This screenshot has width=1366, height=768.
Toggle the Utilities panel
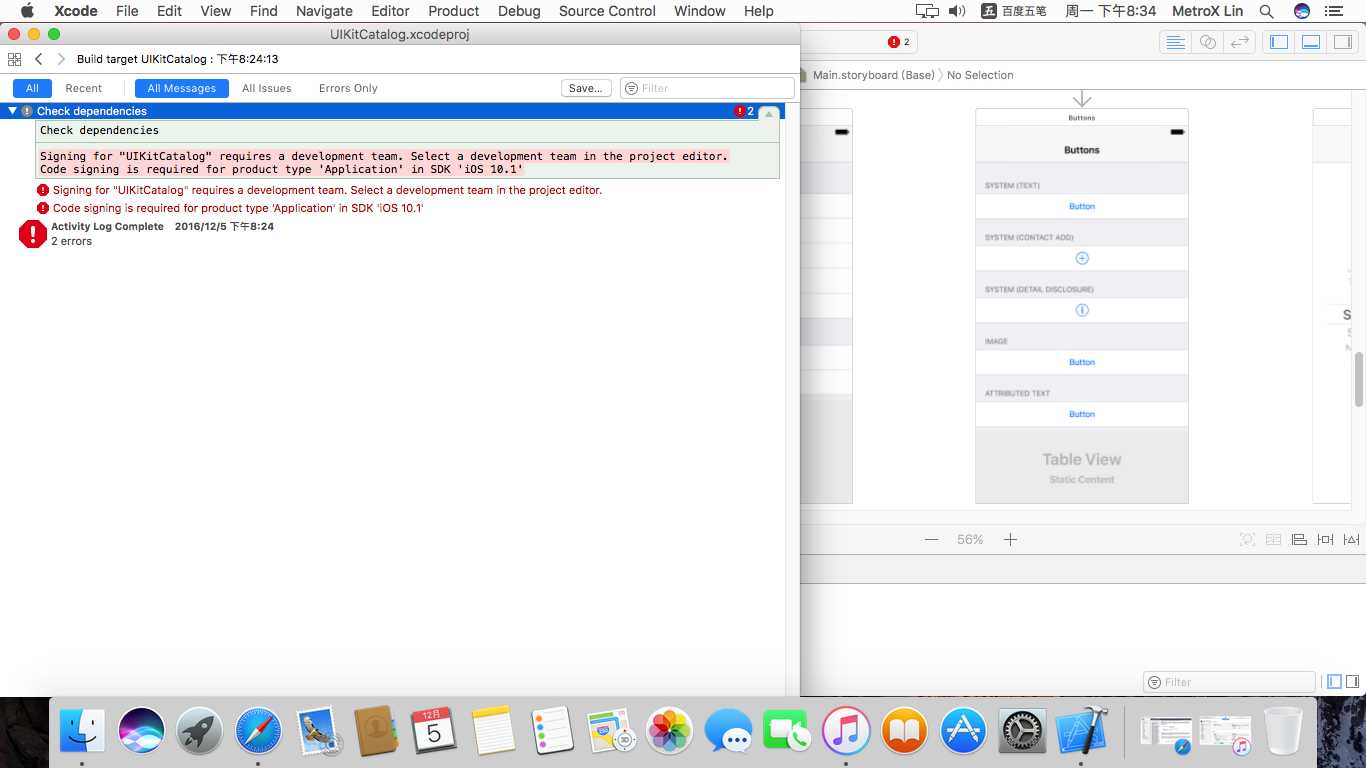point(1343,42)
